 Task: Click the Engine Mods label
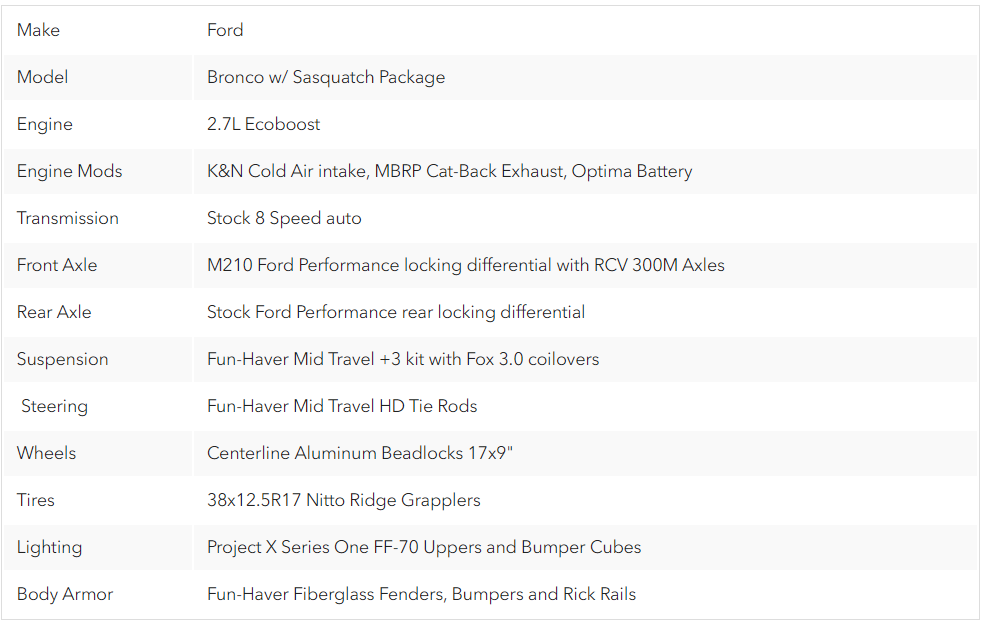click(69, 171)
